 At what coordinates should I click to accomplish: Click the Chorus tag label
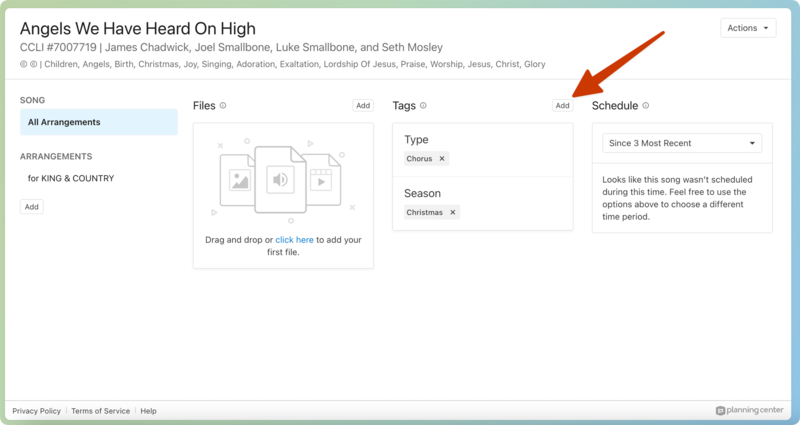click(419, 159)
